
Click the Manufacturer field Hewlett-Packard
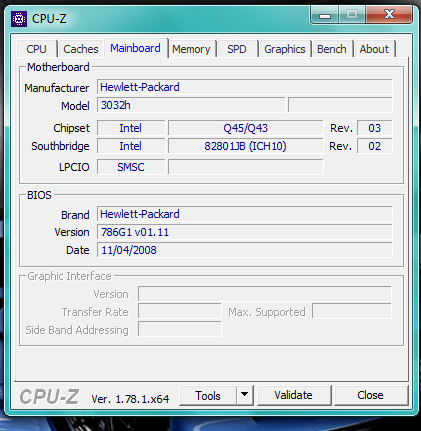[245, 87]
